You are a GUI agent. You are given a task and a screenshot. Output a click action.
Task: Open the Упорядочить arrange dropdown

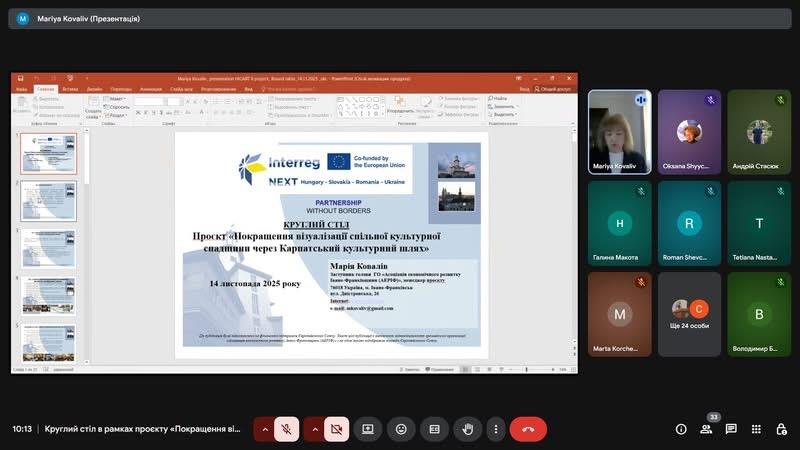tap(400, 105)
